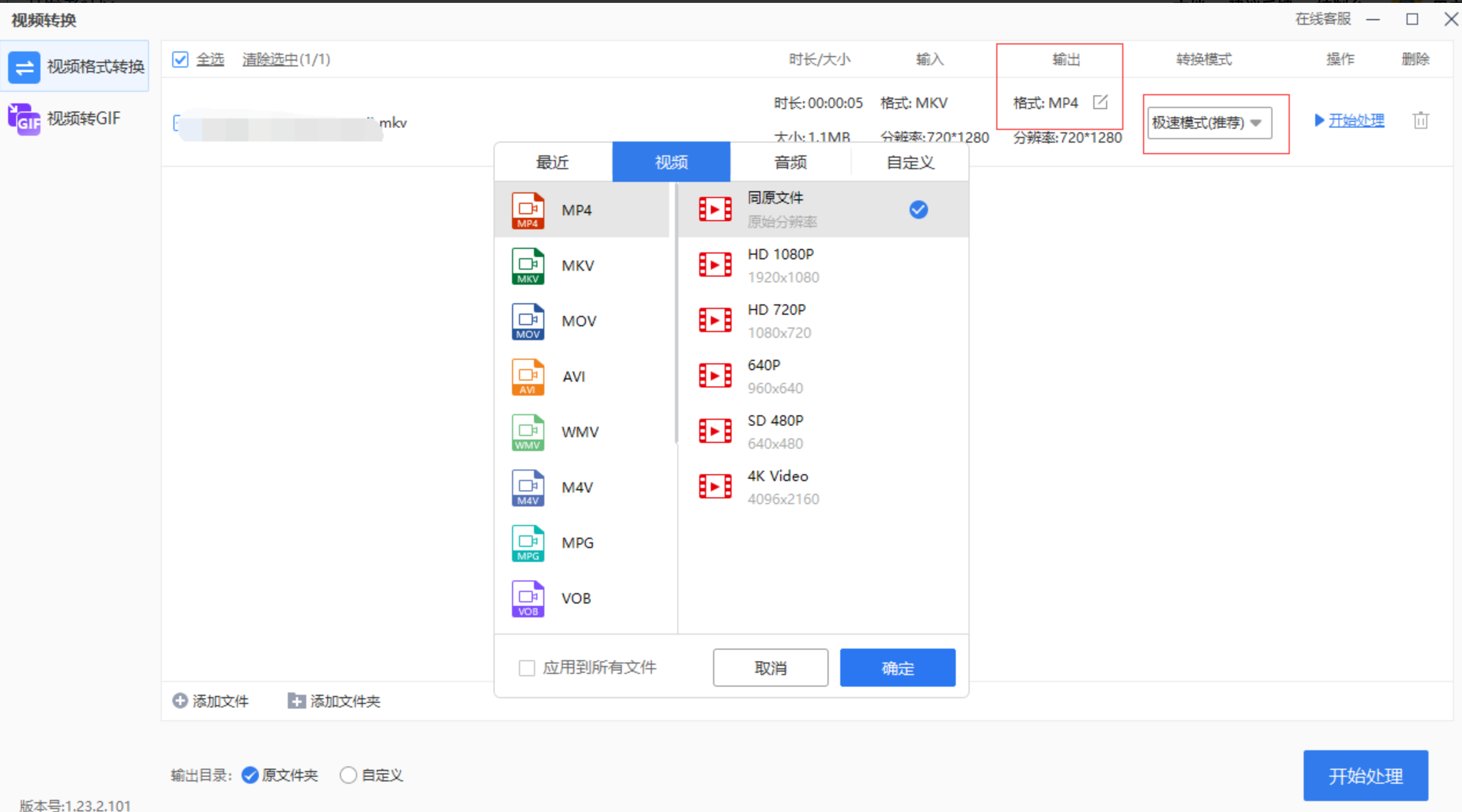The image size is (1462, 812).
Task: Choose the MKV format icon
Action: point(528,266)
